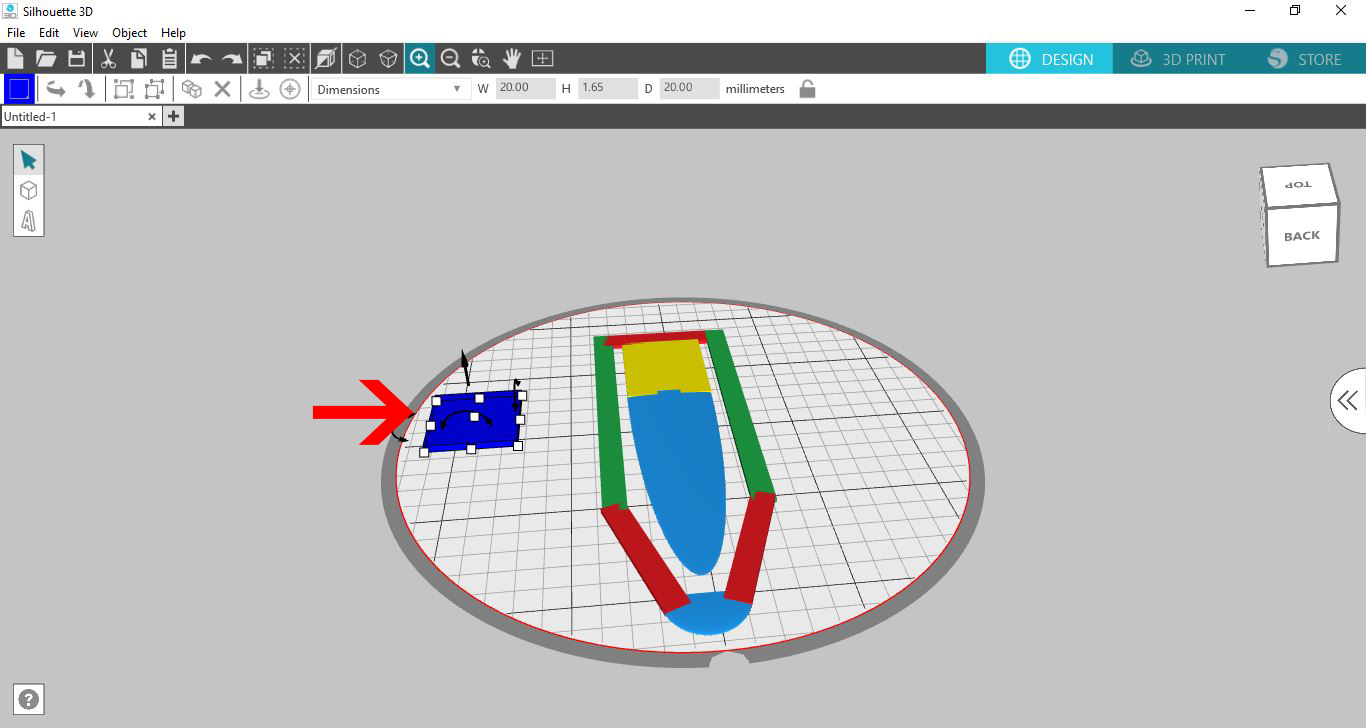
Task: Click the D depth field showing 20.00
Action: coord(690,88)
